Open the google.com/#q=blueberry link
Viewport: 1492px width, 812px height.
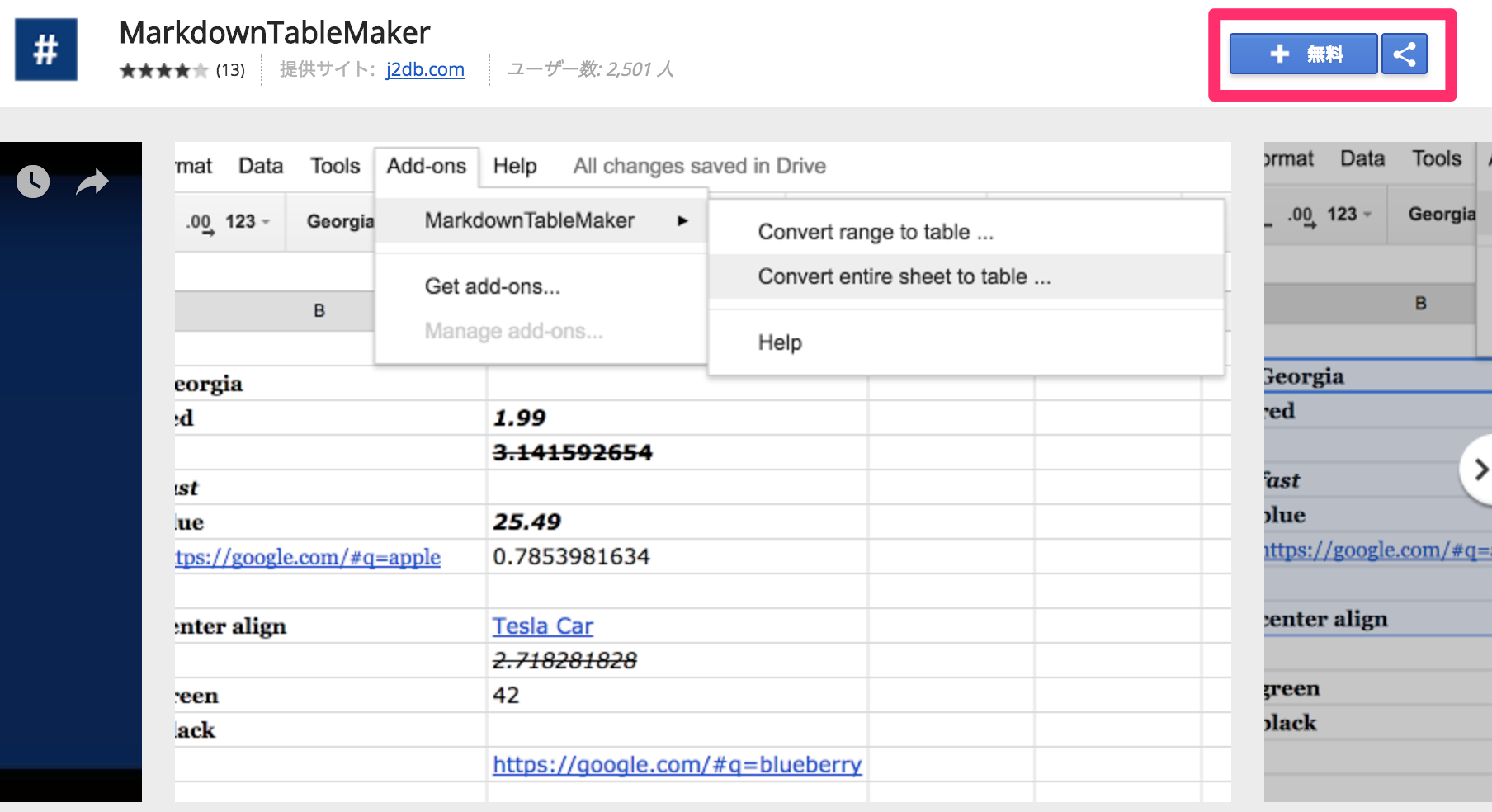pyautogui.click(x=676, y=765)
